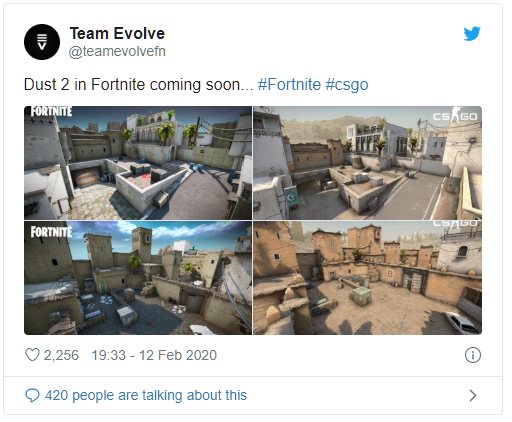Like the tweet with heart icon

[x=32, y=355]
